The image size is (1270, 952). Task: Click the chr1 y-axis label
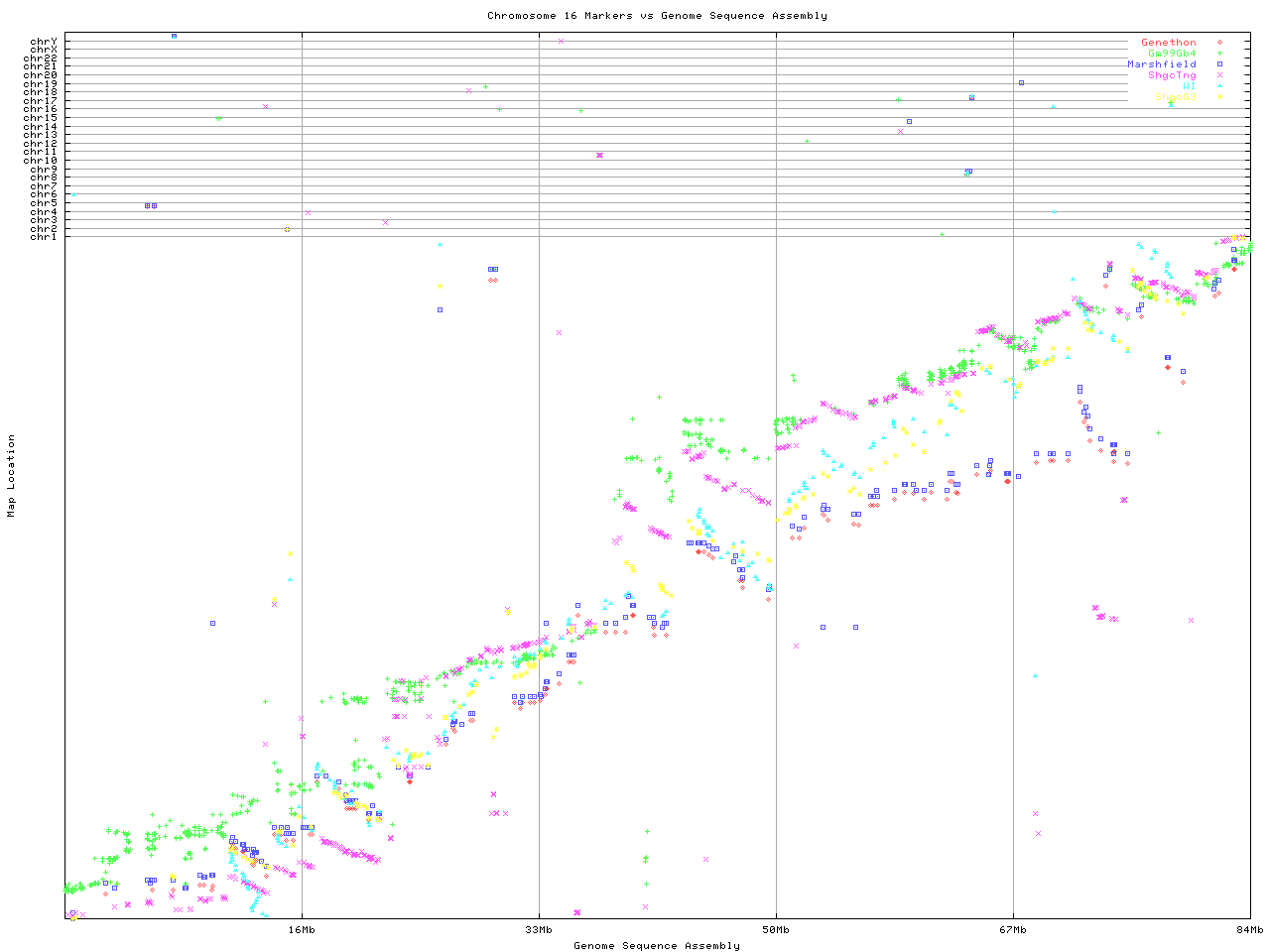pyautogui.click(x=44, y=237)
